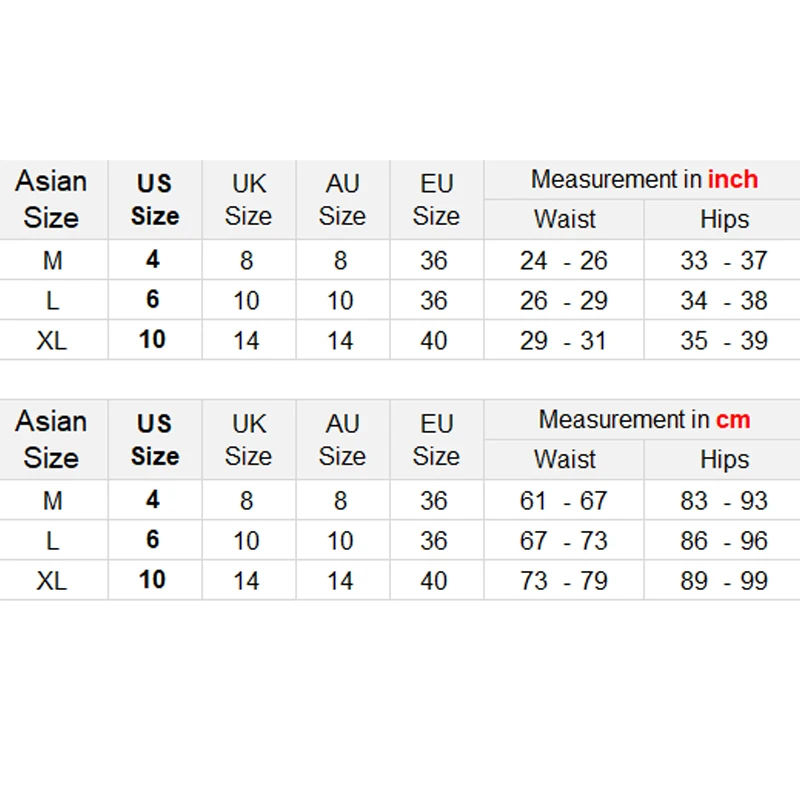Screen dimensions: 800x800
Task: Click the "Measurement in cm" header
Action: click(x=643, y=420)
